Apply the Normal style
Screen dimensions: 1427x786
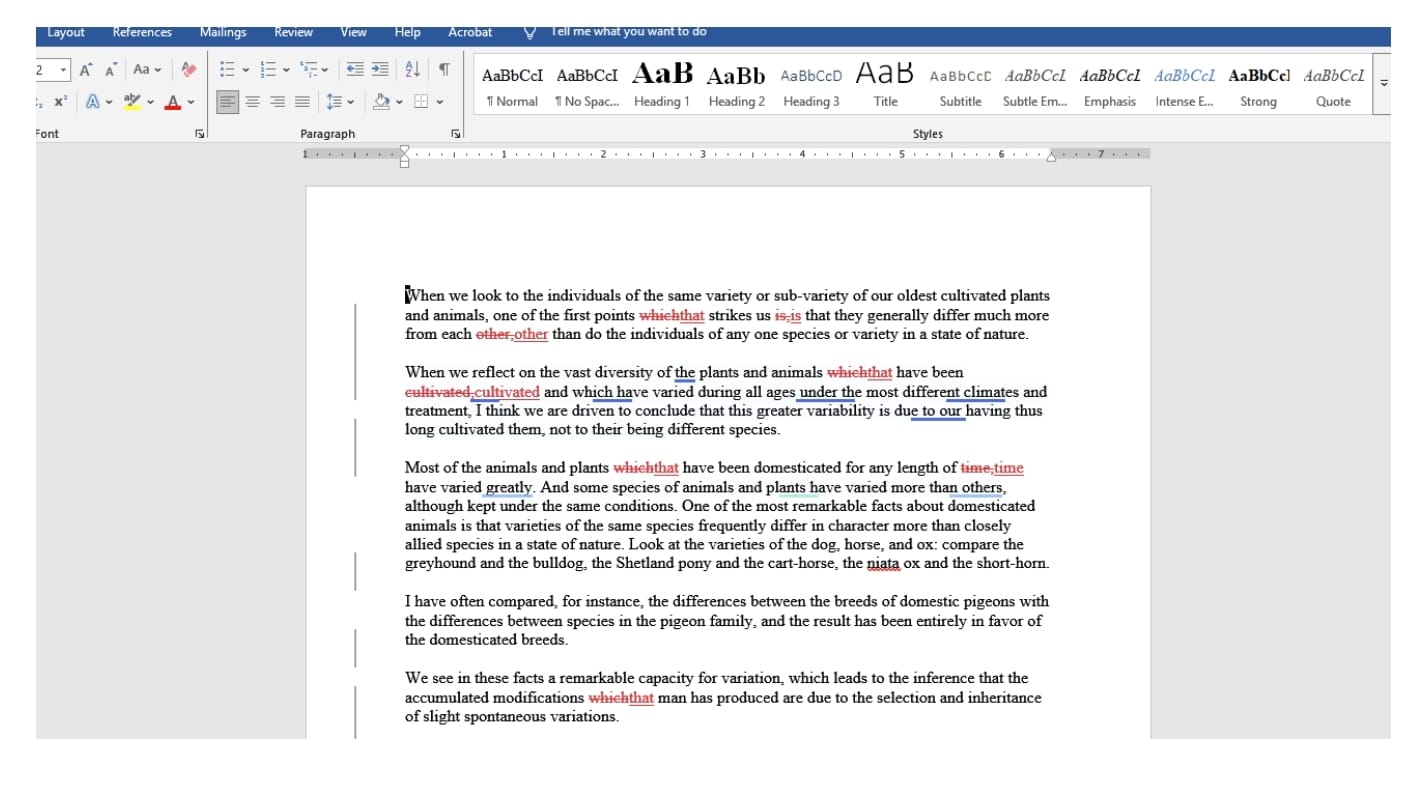(x=512, y=85)
